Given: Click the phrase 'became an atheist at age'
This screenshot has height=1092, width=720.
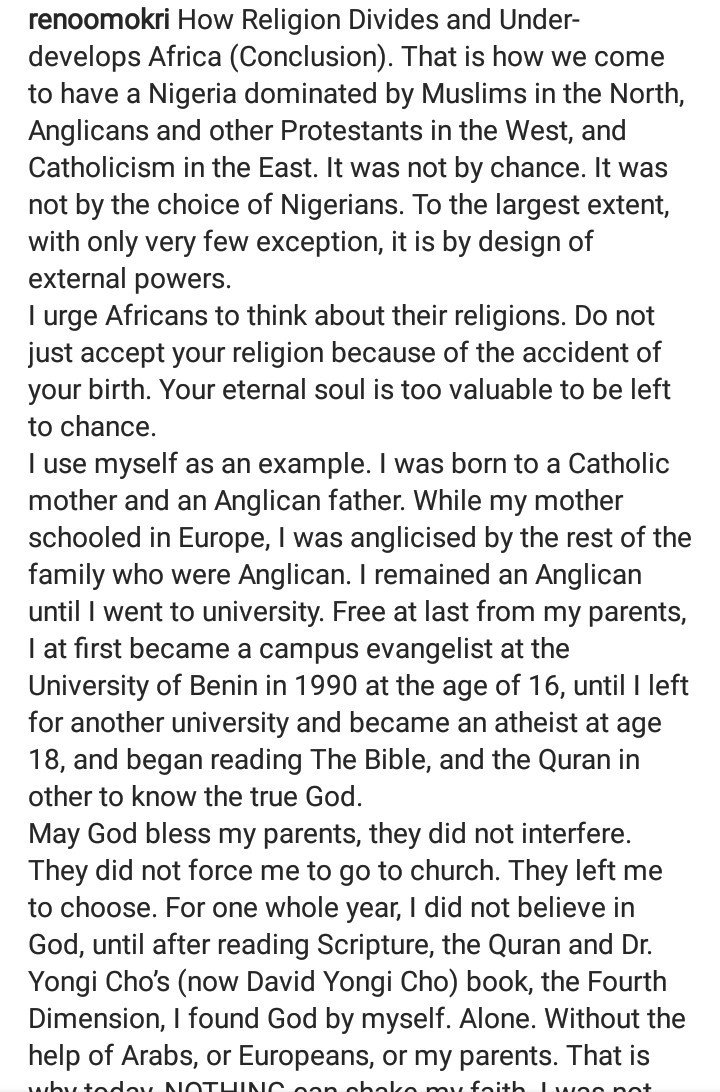Looking at the screenshot, I should click(x=505, y=722).
